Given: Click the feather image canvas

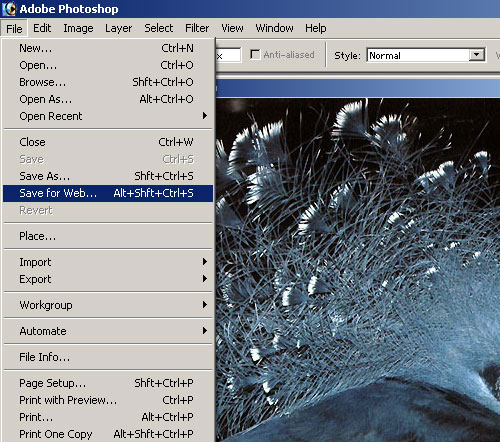Looking at the screenshot, I should (358, 270).
